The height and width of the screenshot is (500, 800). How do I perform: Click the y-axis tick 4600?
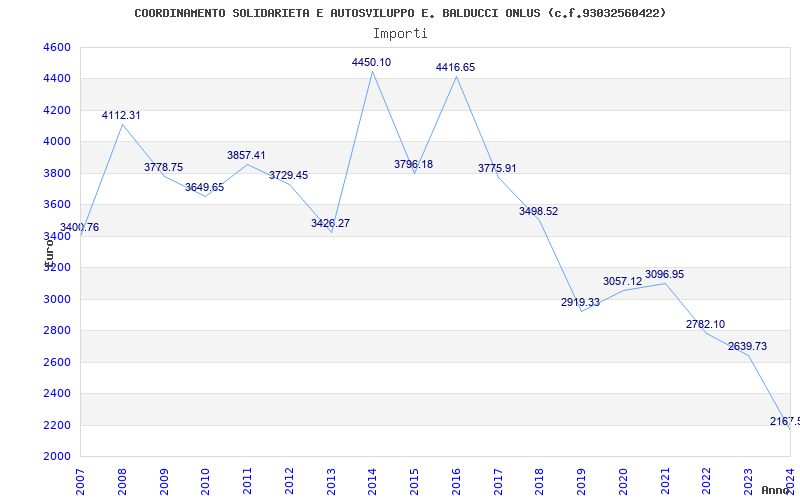coord(58,47)
